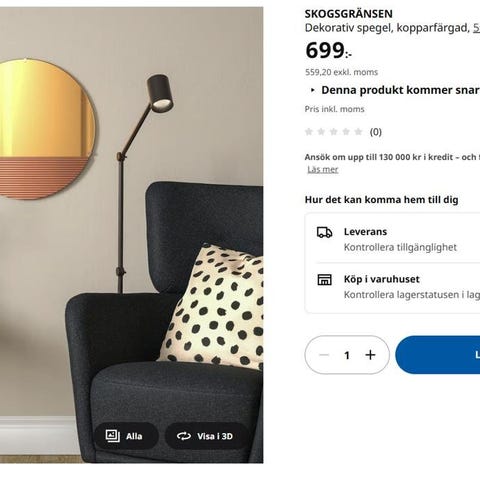Expand 'Denna produkt kommer snart' disclosure triangle
Viewport: 480px width, 480px height.
313,90
